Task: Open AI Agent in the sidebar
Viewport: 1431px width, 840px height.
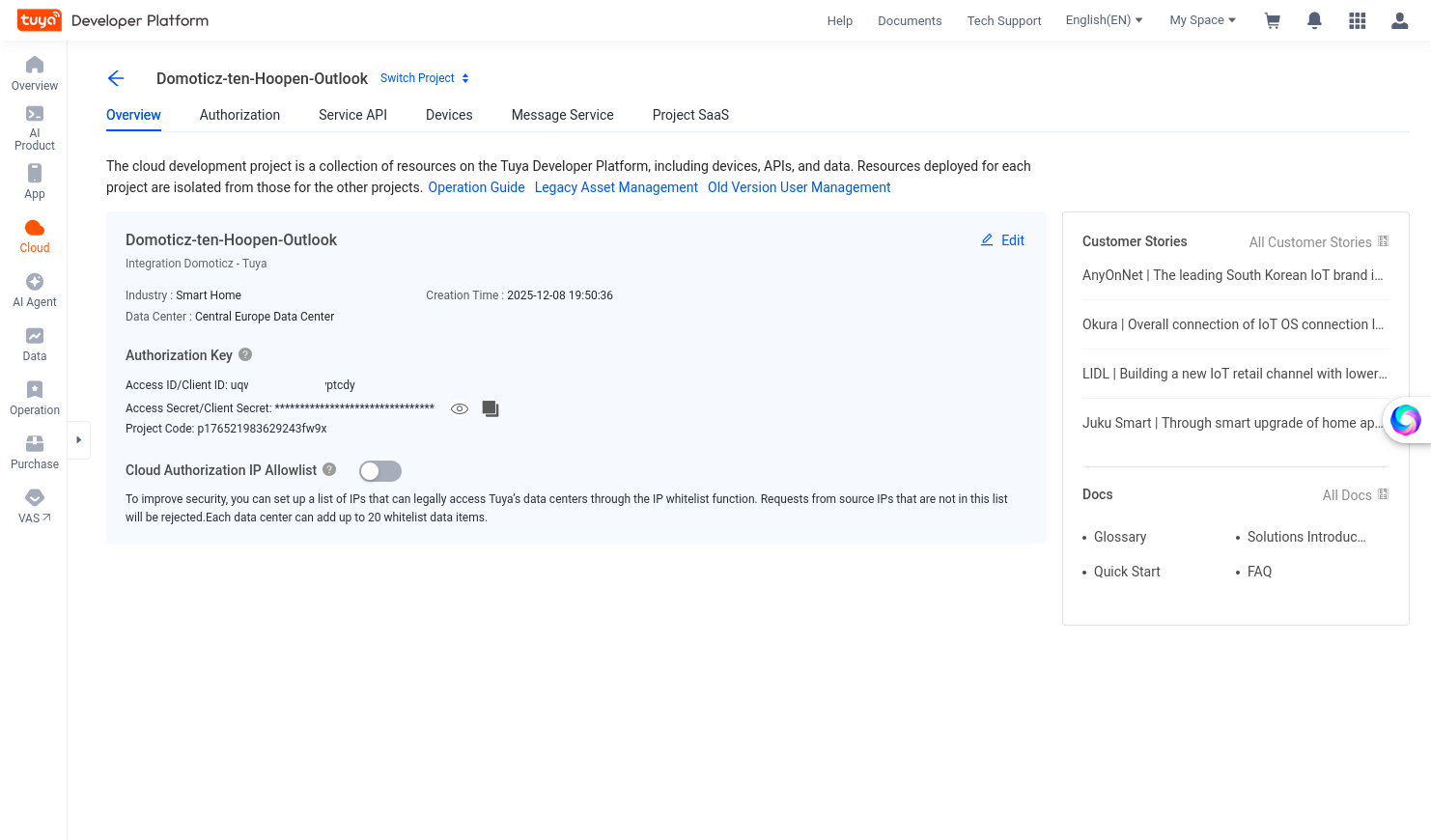Action: 35,290
